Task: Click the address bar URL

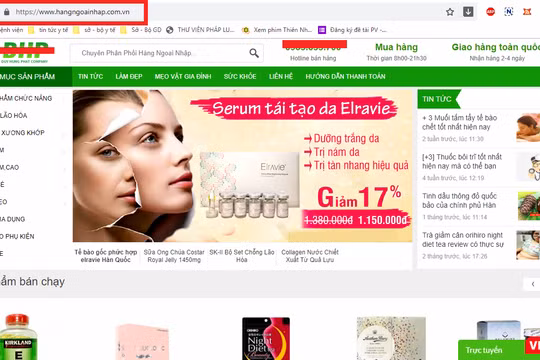Action: click(73, 12)
